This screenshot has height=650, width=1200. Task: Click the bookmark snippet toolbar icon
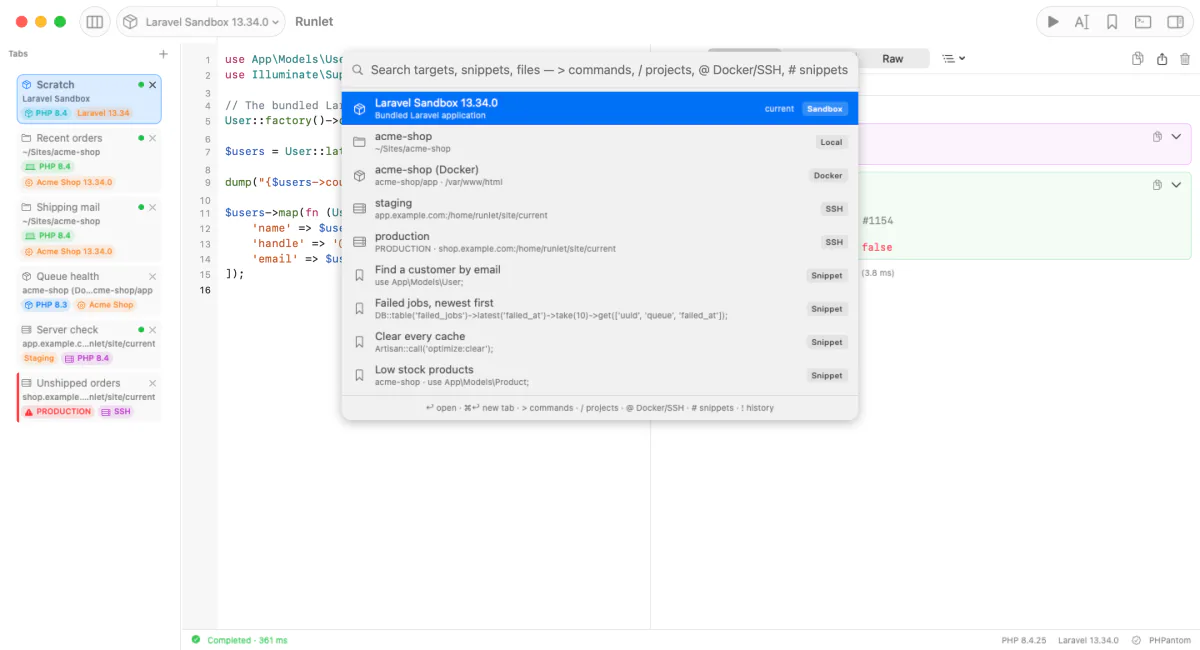(1112, 21)
